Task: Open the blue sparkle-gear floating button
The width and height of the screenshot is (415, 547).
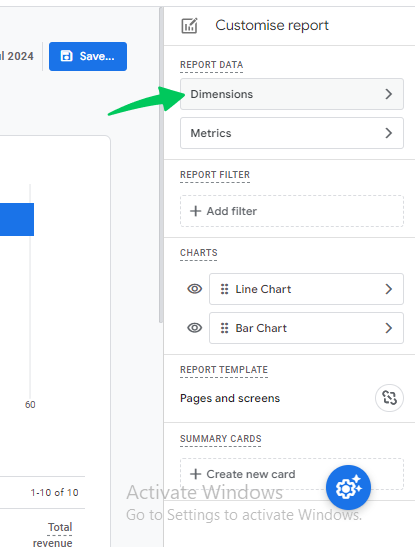Action: click(348, 487)
